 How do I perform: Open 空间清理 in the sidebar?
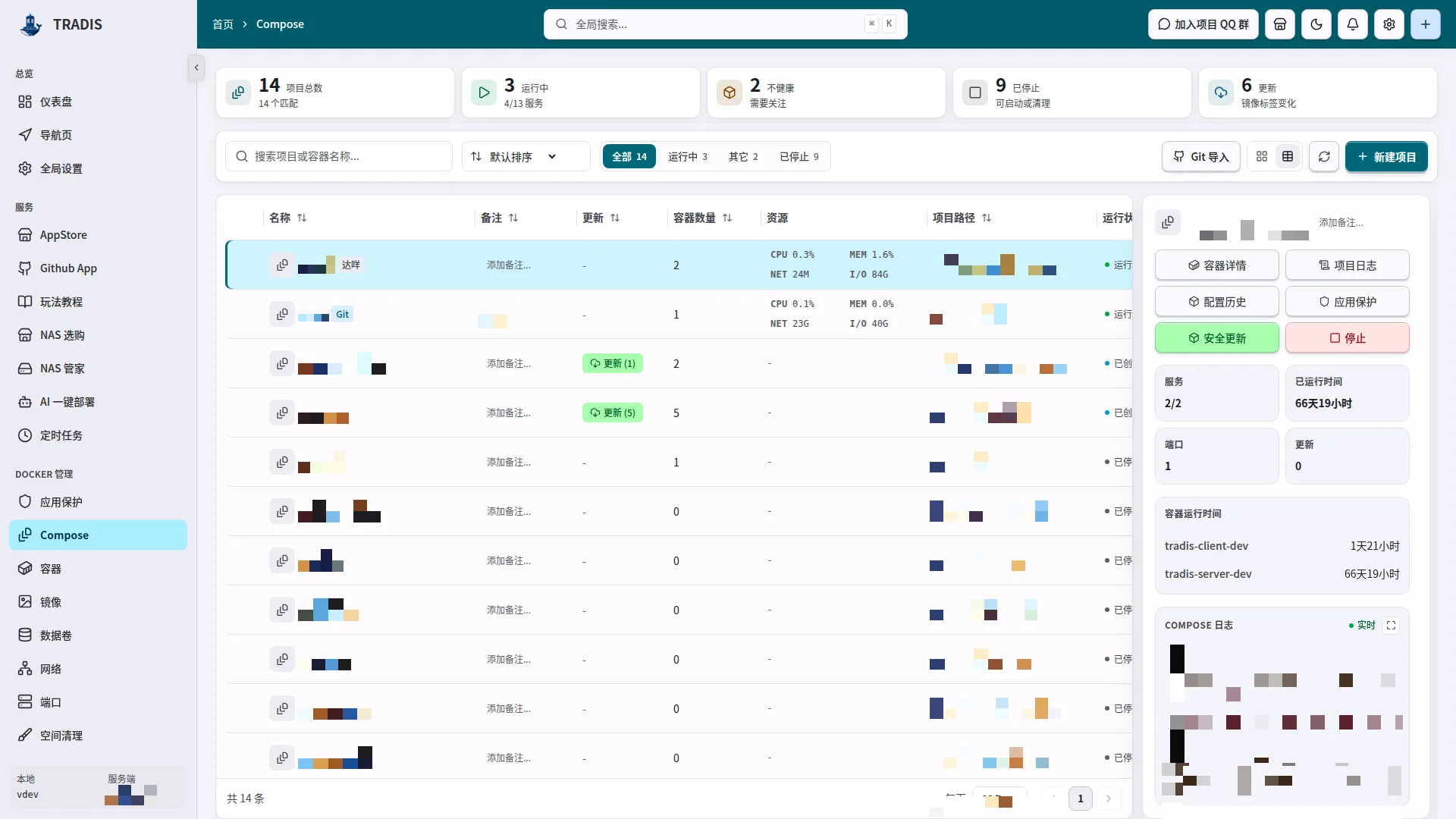99,736
